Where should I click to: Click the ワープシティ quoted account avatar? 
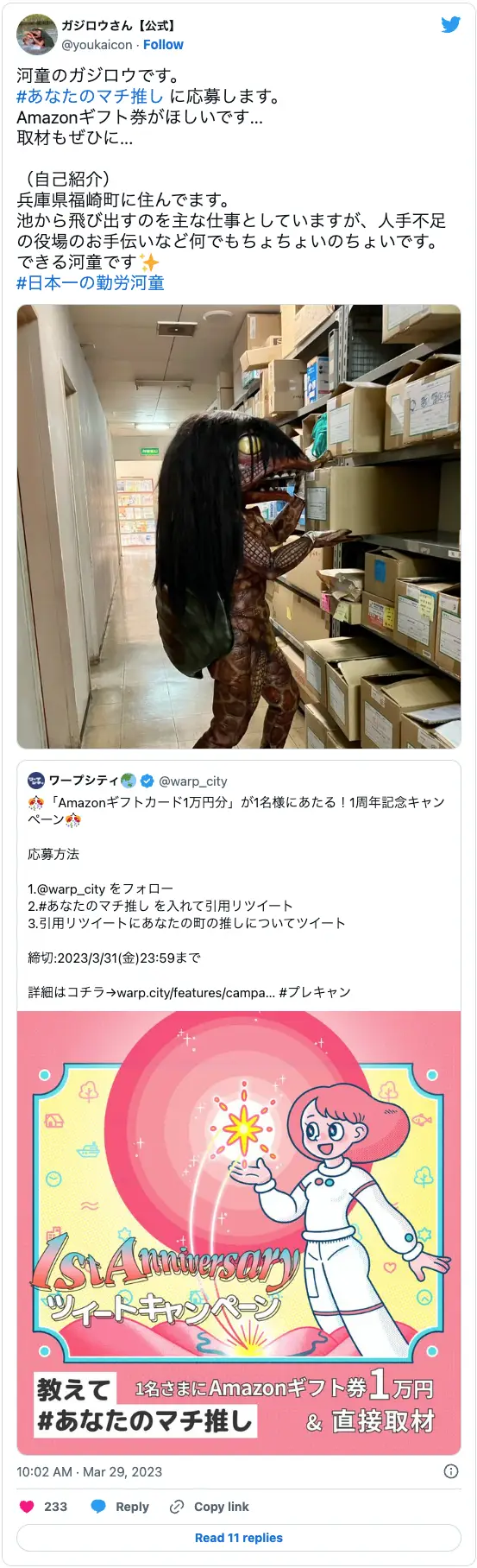click(36, 781)
